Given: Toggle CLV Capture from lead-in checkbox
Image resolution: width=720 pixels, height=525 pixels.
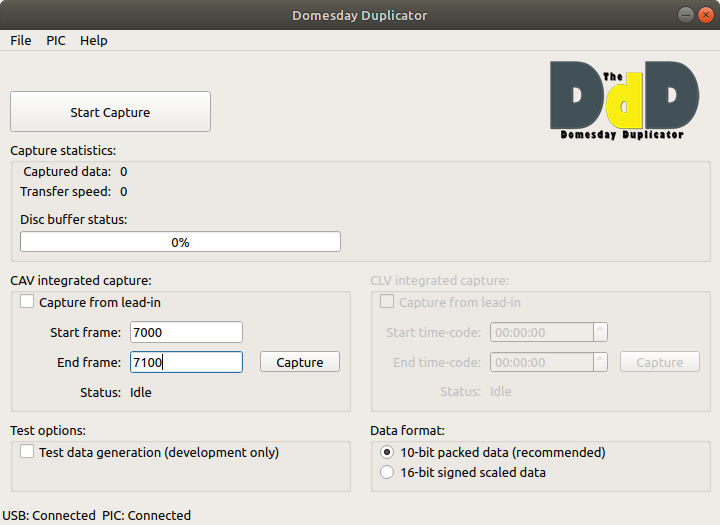Looking at the screenshot, I should 387,302.
